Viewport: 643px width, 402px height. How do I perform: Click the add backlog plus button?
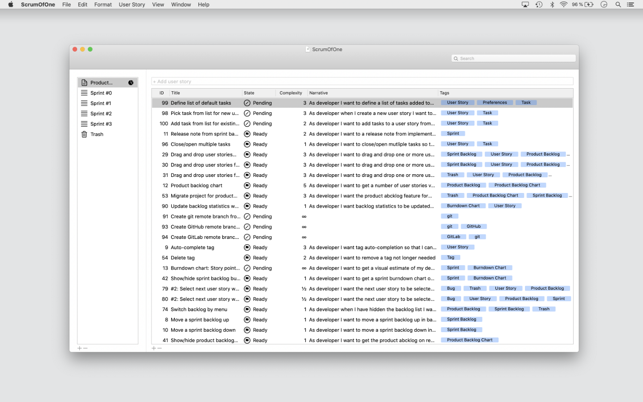pos(80,348)
